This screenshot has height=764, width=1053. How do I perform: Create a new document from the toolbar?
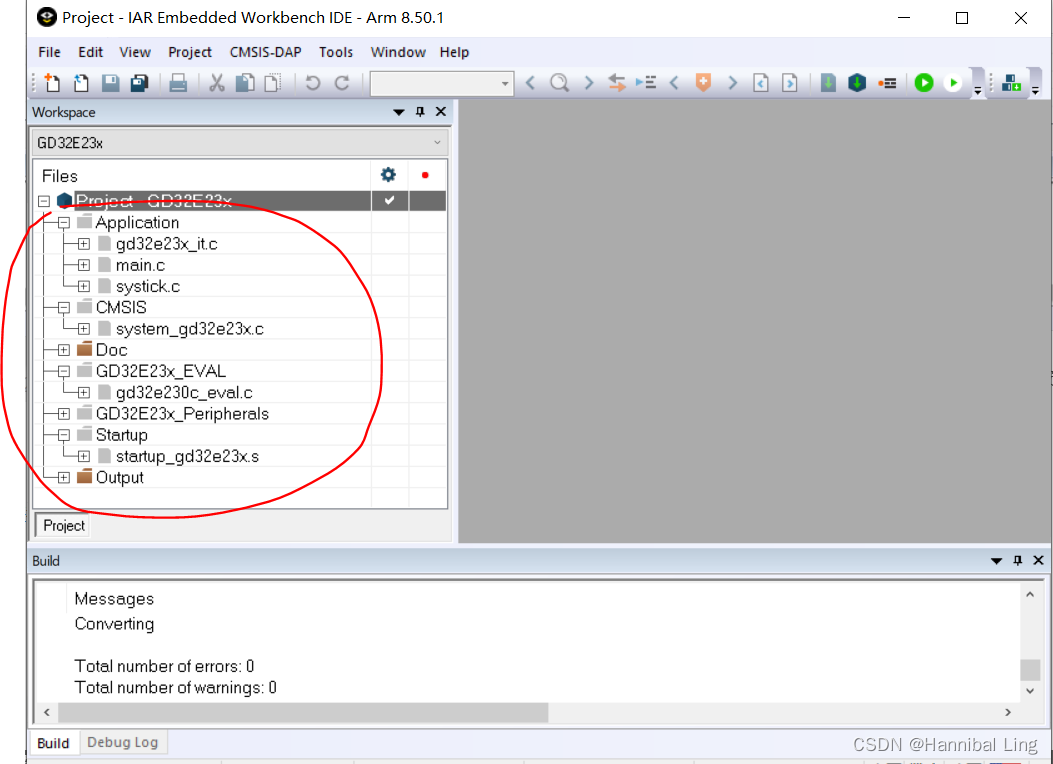click(x=52, y=83)
